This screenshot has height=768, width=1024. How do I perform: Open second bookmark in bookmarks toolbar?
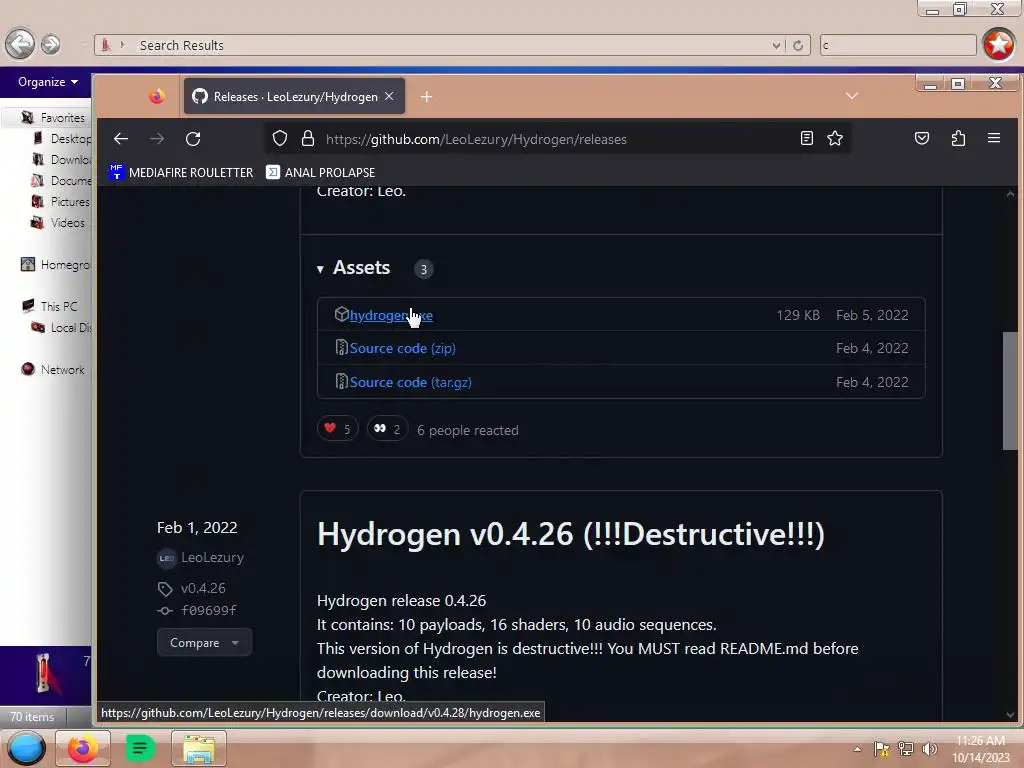pos(321,172)
